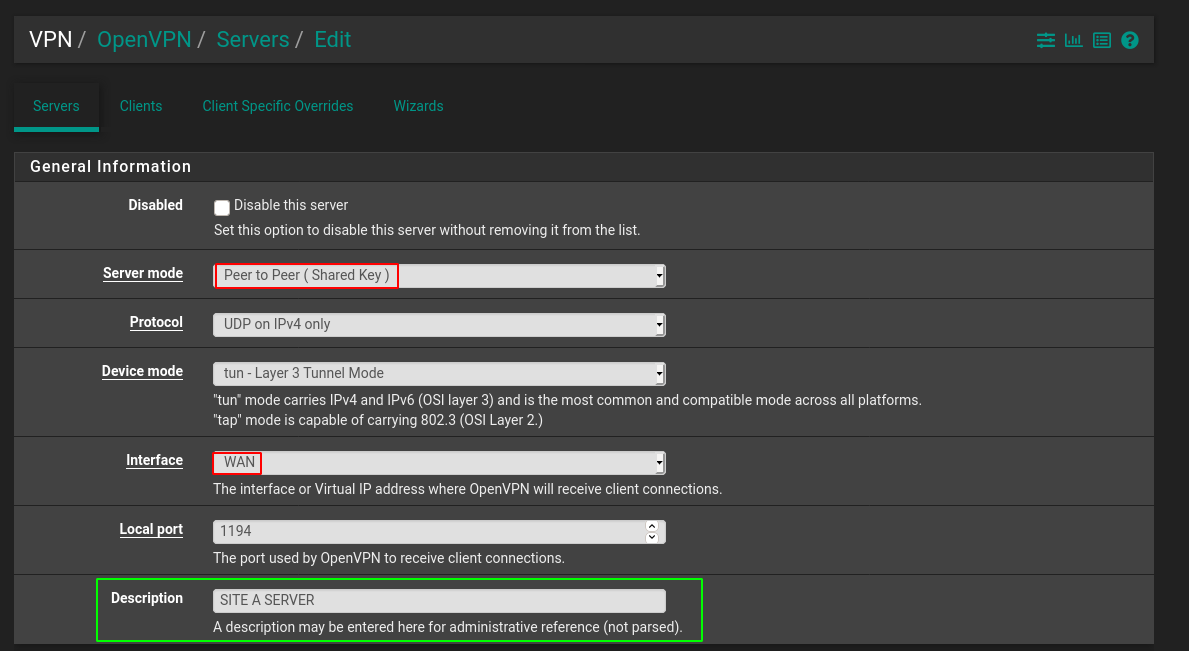The height and width of the screenshot is (651, 1189).
Task: Click the Description field with SITE A SERVER
Action: coord(439,600)
